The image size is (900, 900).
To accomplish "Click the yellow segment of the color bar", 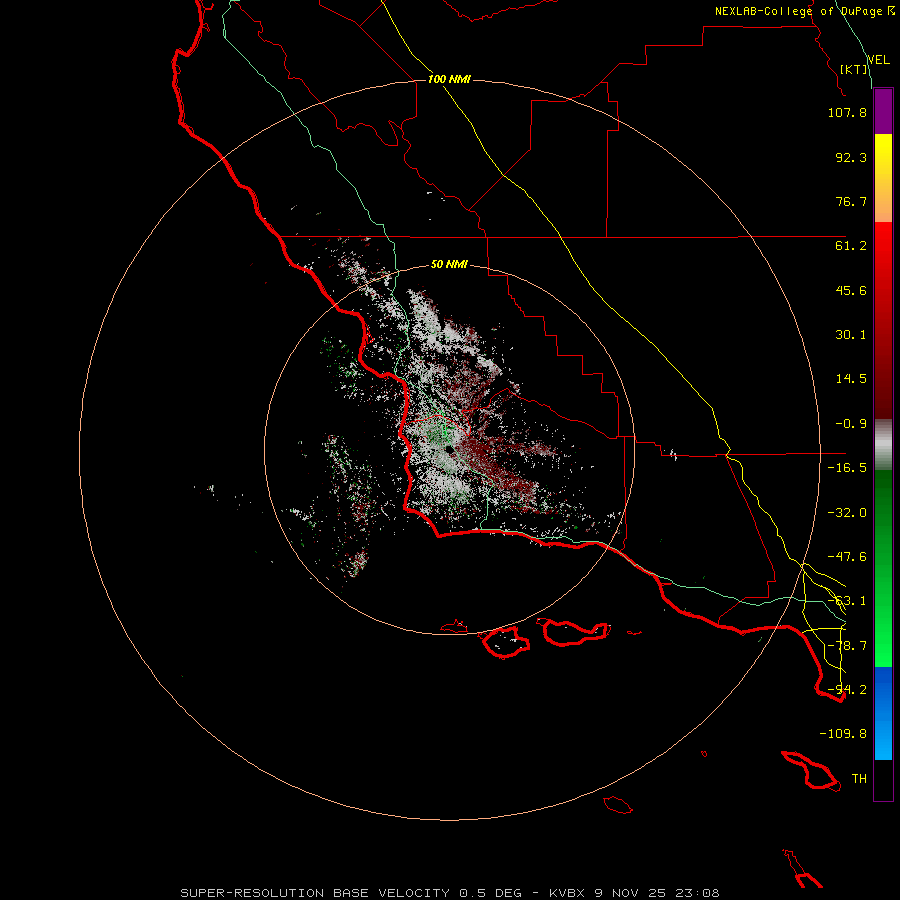I will tap(883, 178).
